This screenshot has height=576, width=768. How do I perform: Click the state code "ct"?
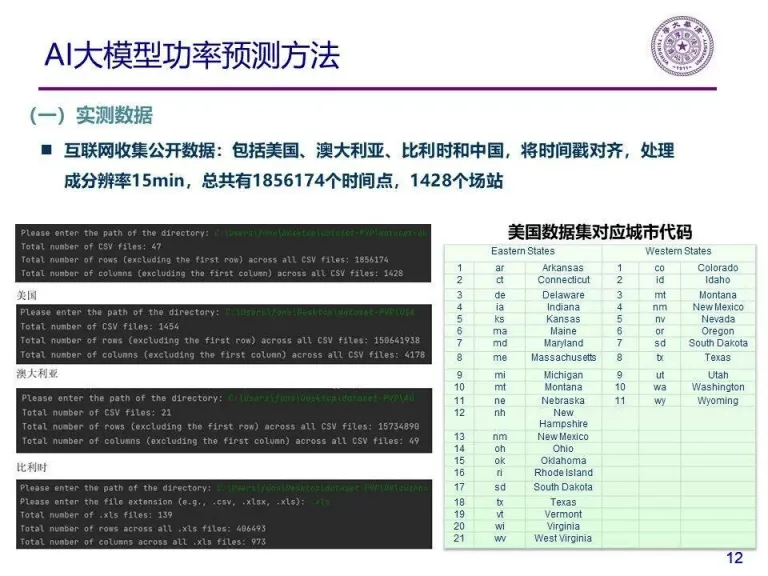point(499,280)
